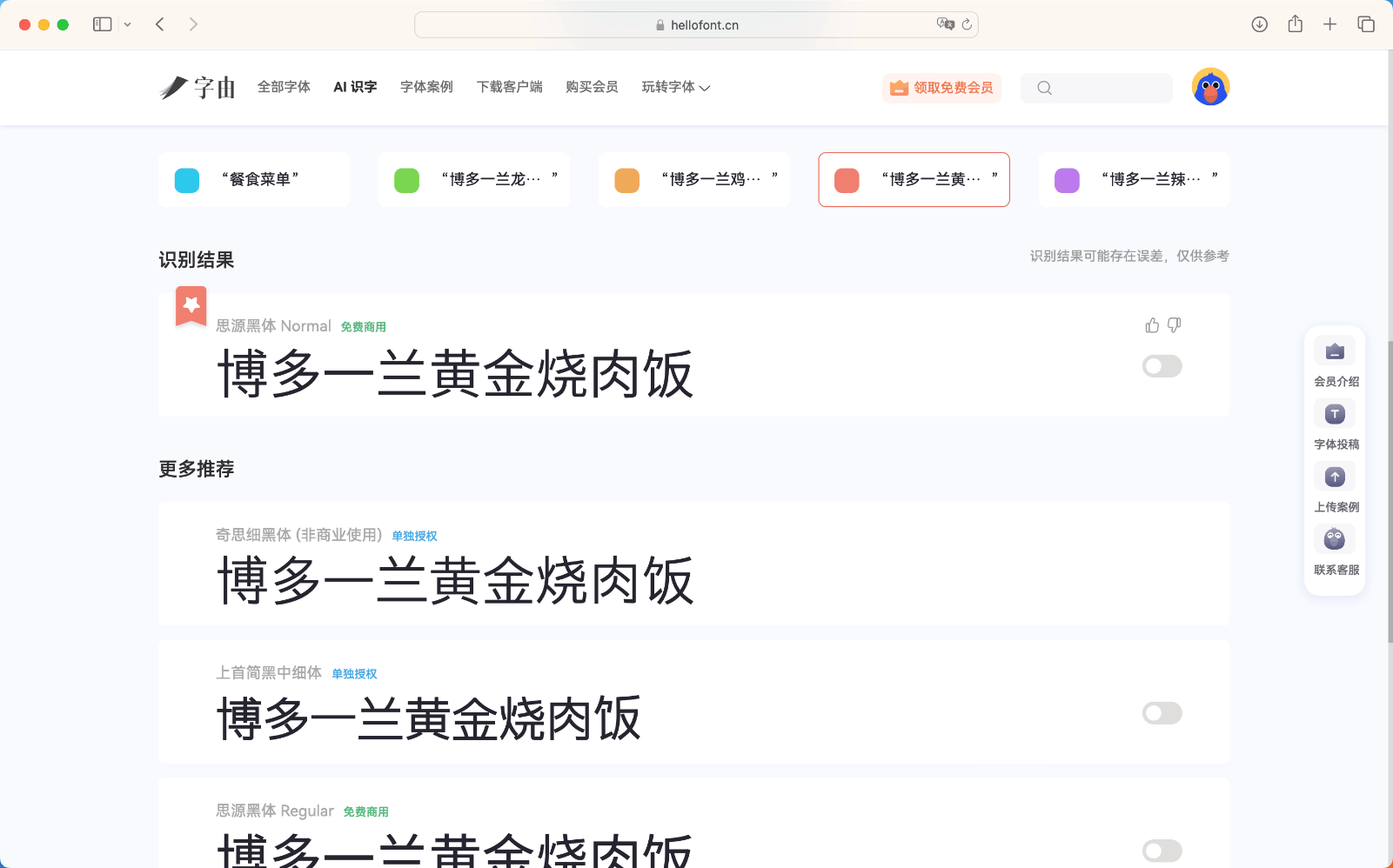The height and width of the screenshot is (868, 1393).
Task: Click the search input field
Action: tap(1097, 88)
